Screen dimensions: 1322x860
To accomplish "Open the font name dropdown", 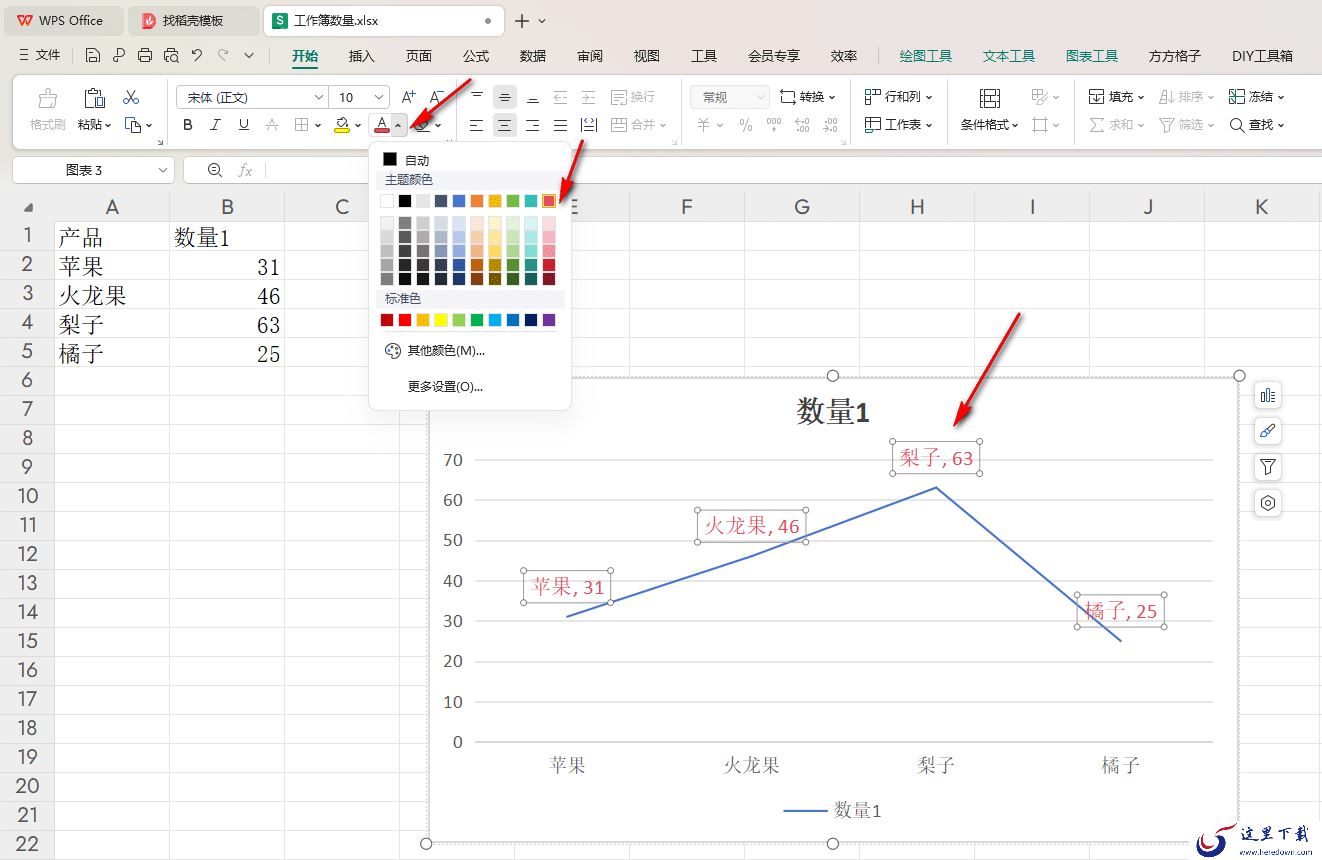I will (319, 97).
